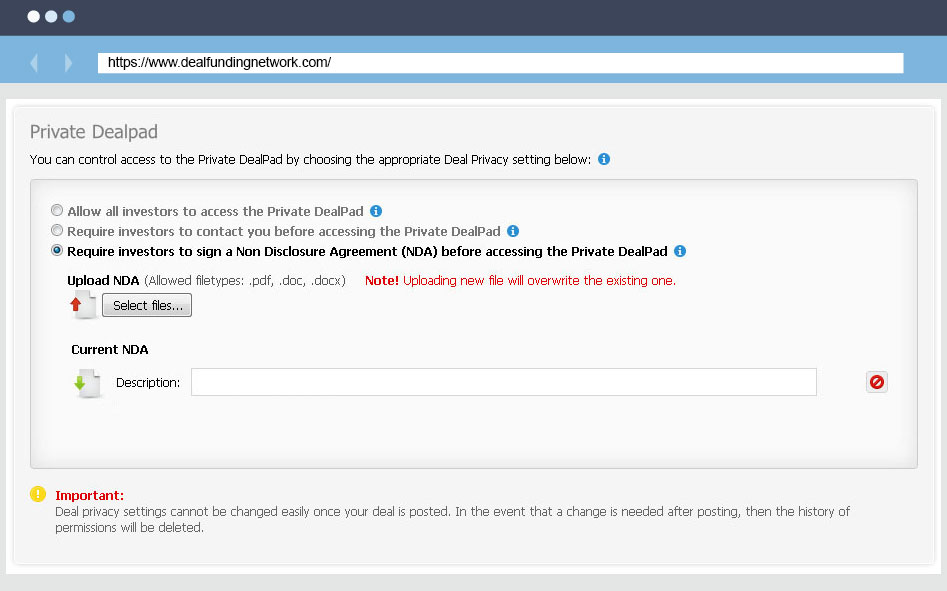Viewport: 947px width, 591px height.
Task: Click the blue window dot in title bar
Action: pyautogui.click(x=68, y=17)
